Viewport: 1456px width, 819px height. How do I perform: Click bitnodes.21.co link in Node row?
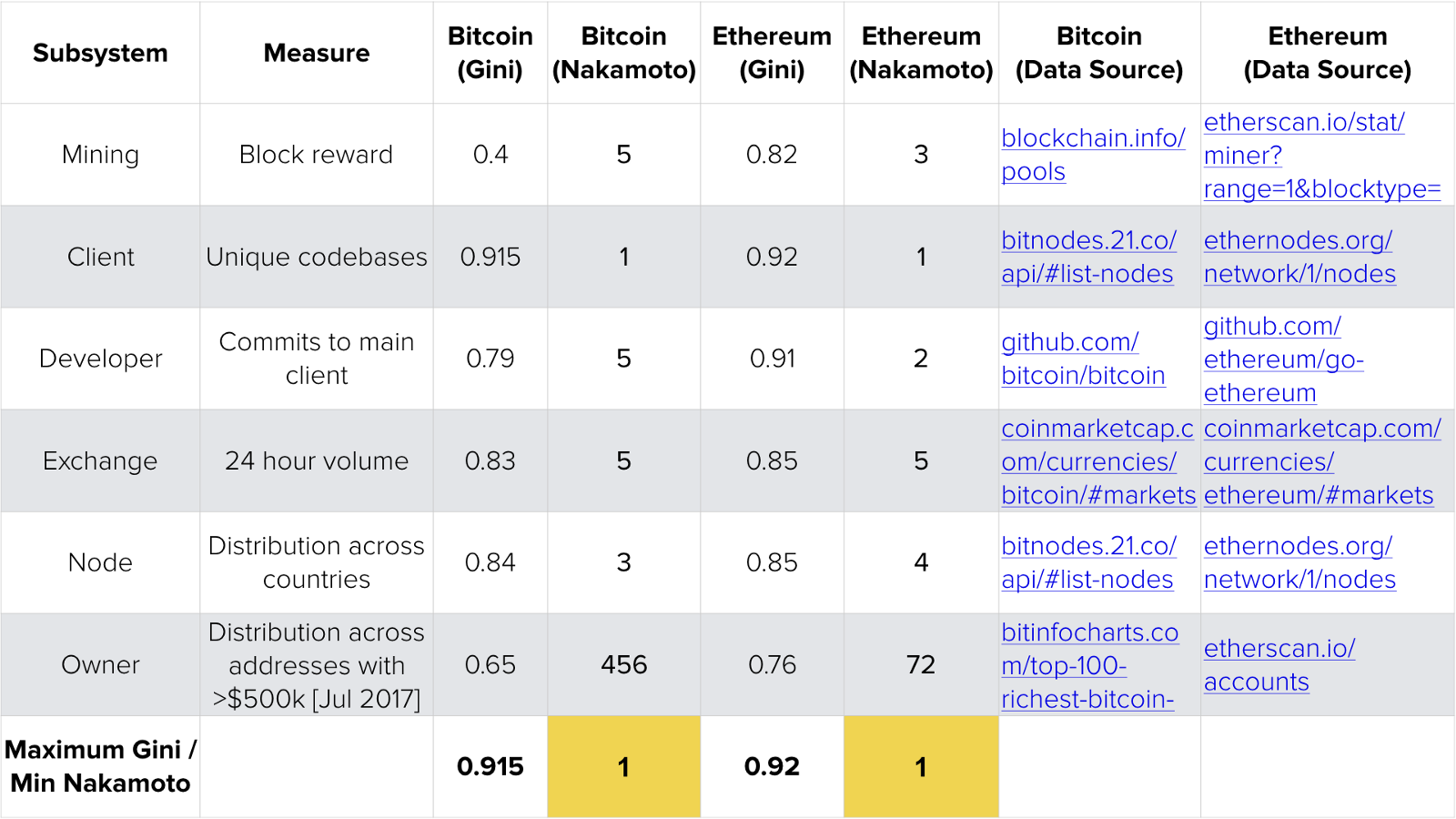click(x=1088, y=546)
